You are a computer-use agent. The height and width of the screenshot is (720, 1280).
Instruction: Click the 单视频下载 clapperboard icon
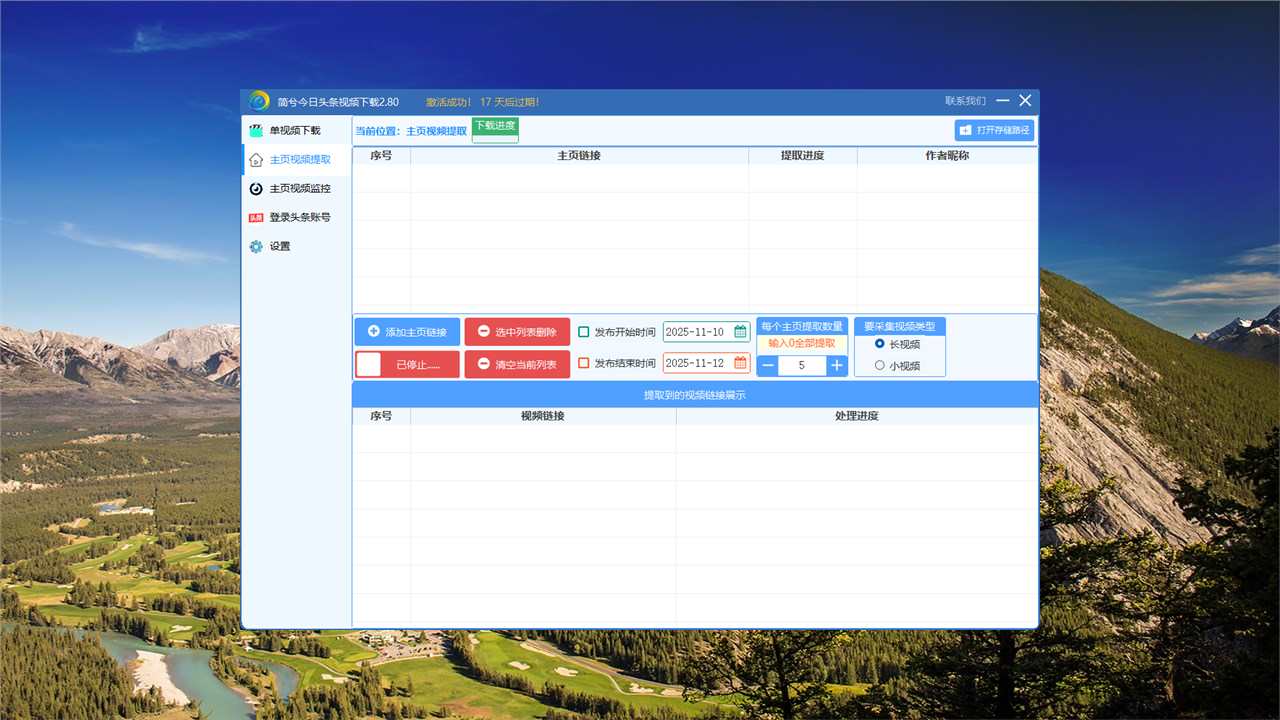[256, 130]
